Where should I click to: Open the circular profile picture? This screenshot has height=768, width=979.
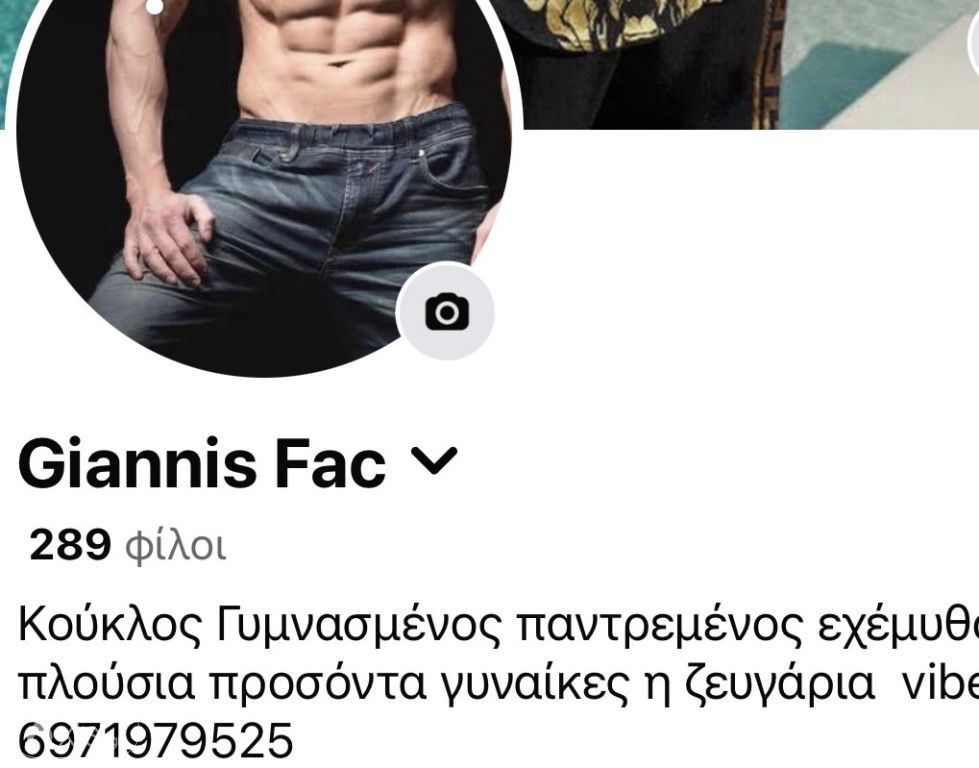tap(263, 181)
